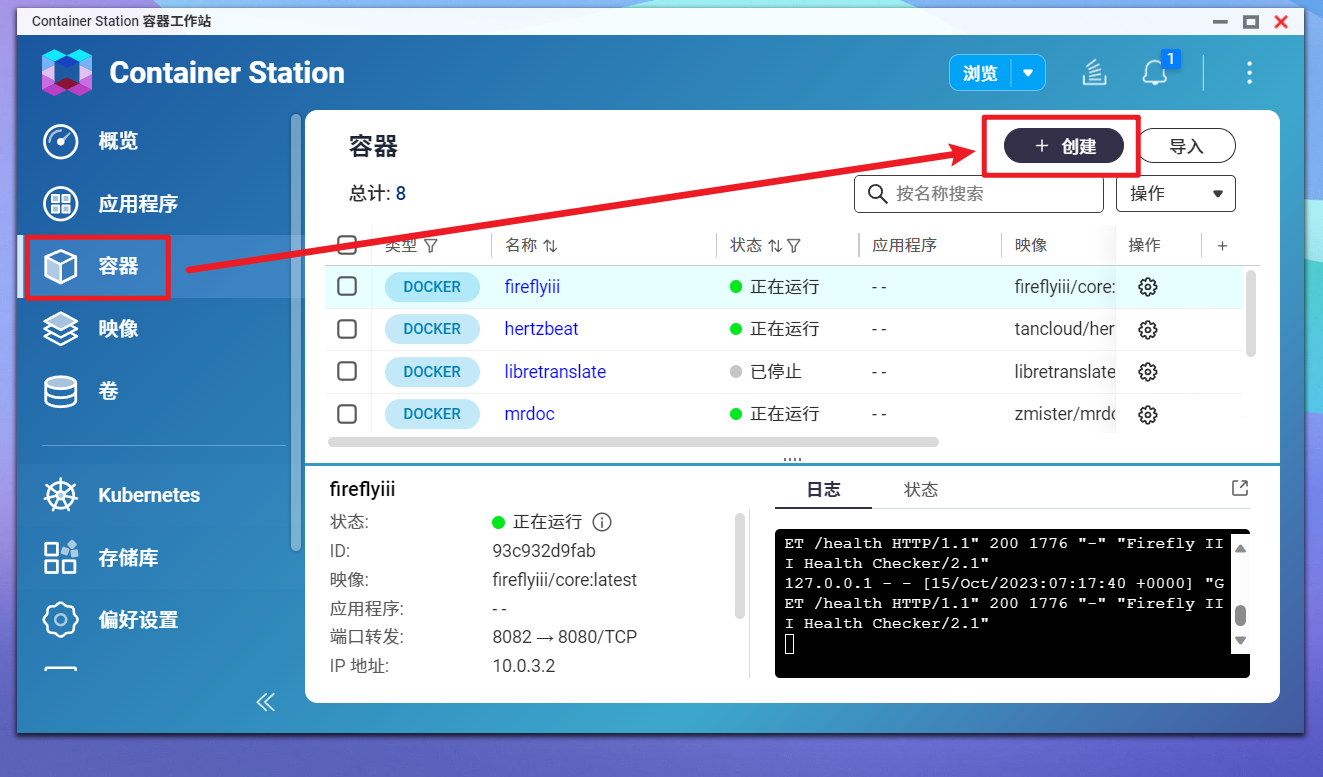Open gear actions for mrdoc
Viewport: 1323px width, 777px height.
coord(1148,414)
